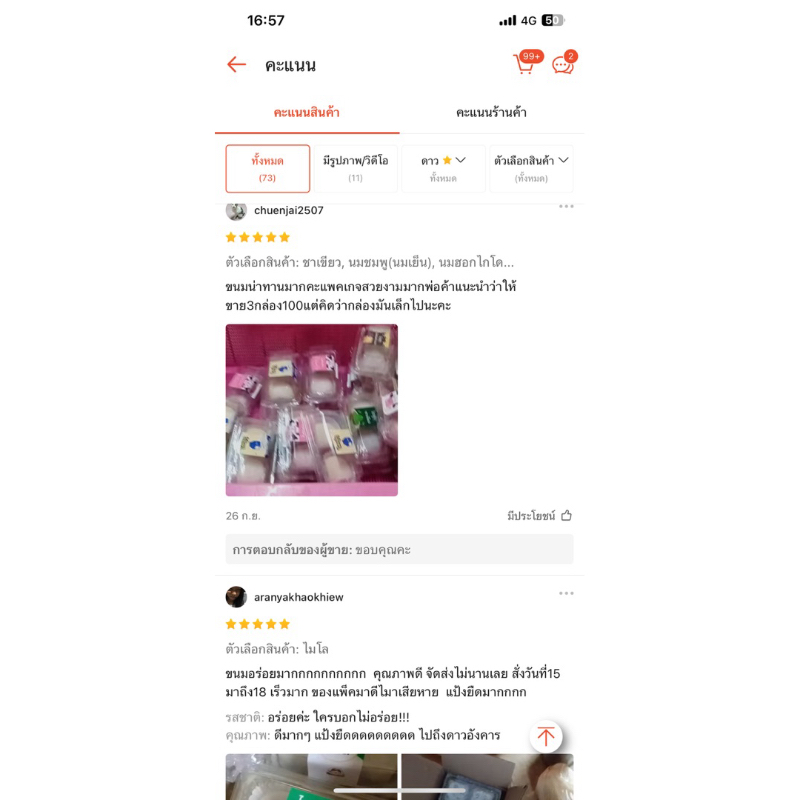This screenshot has width=800, height=800.
Task: Tap chuenjai2507 profile avatar
Action: [236, 210]
